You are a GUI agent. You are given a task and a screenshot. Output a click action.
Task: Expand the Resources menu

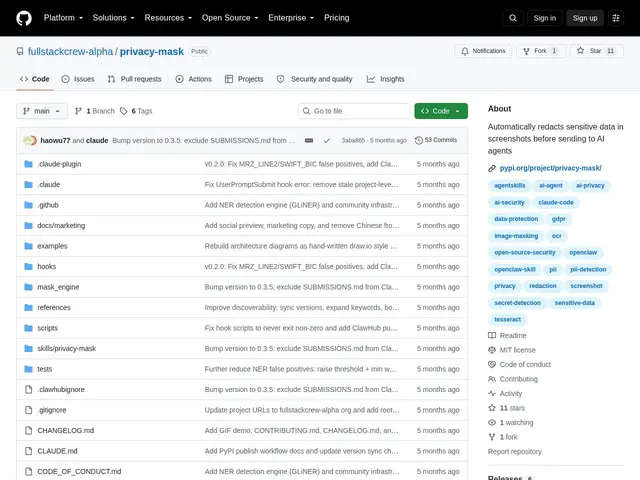pyautogui.click(x=168, y=18)
